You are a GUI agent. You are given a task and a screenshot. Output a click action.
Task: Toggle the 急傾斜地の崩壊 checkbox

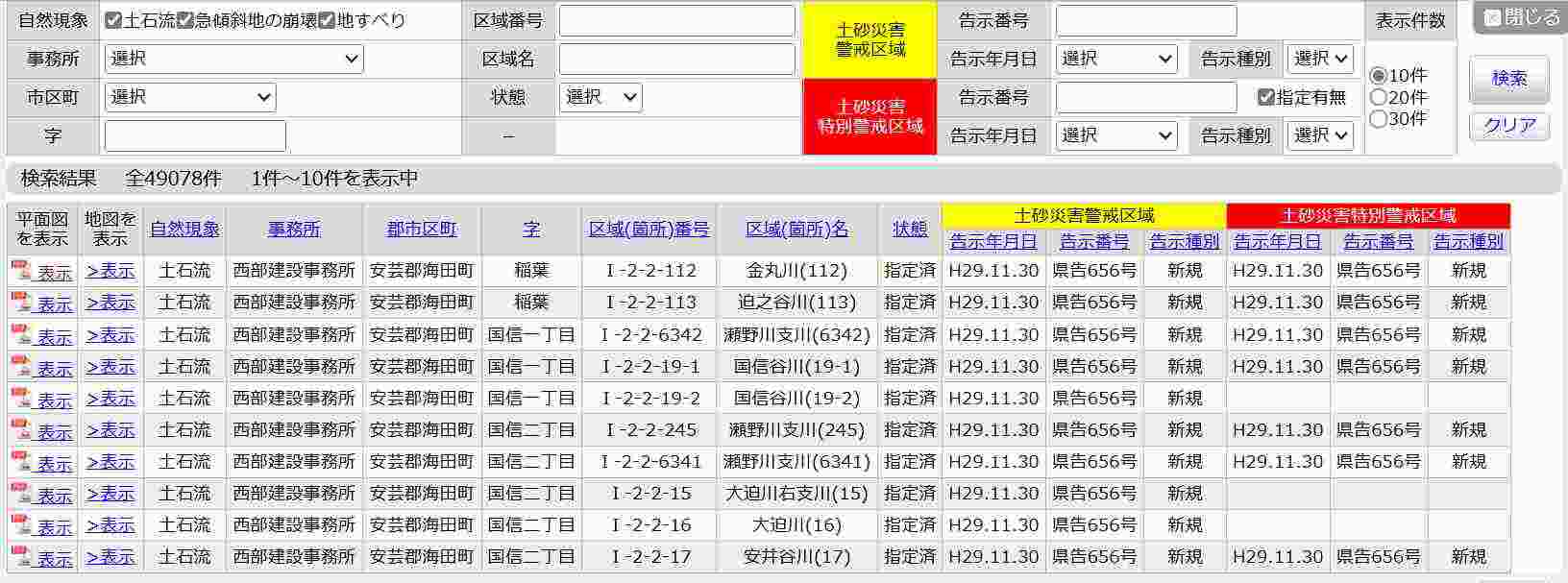[185, 20]
